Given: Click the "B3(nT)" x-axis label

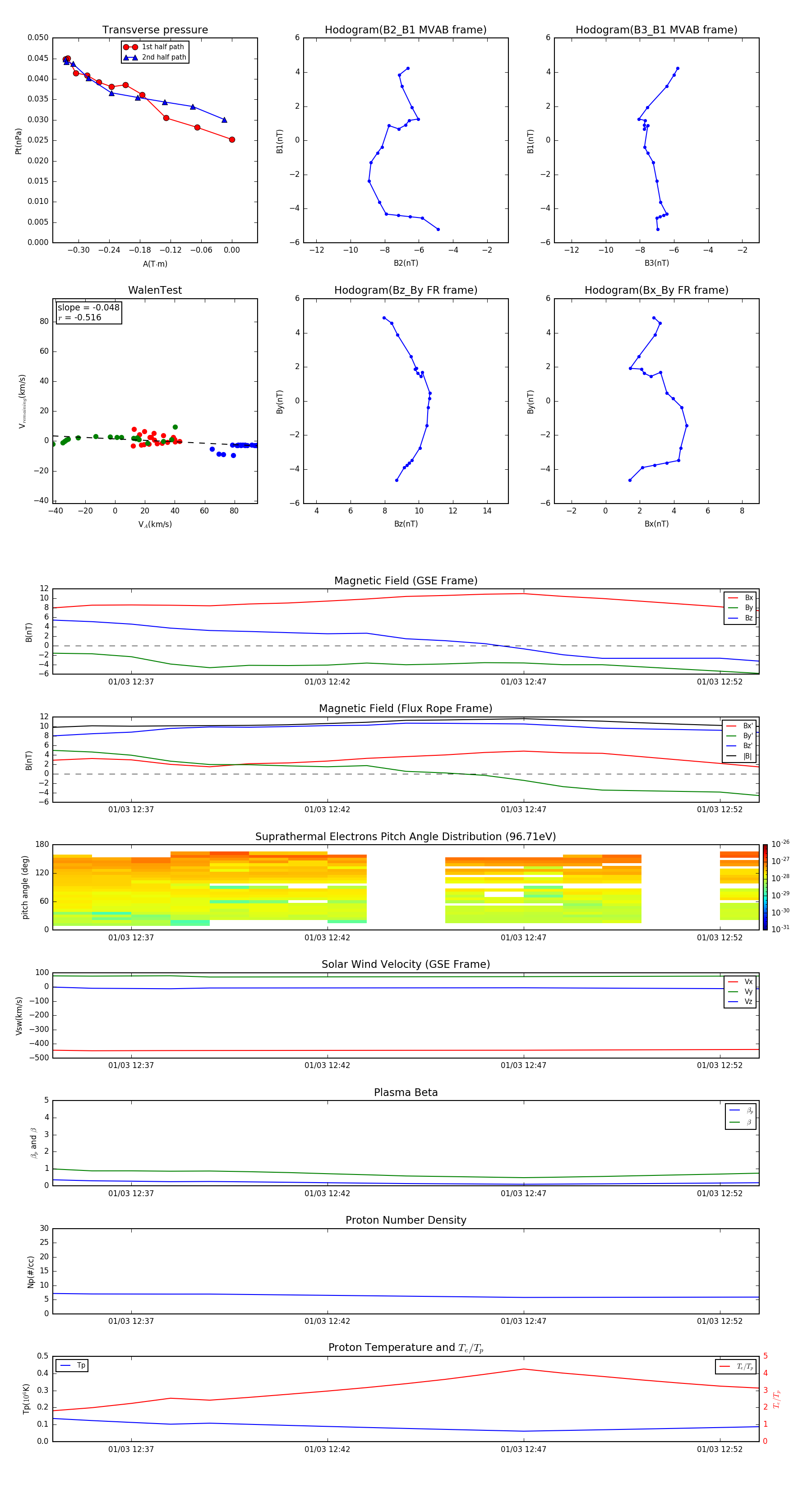Looking at the screenshot, I should (x=656, y=263).
